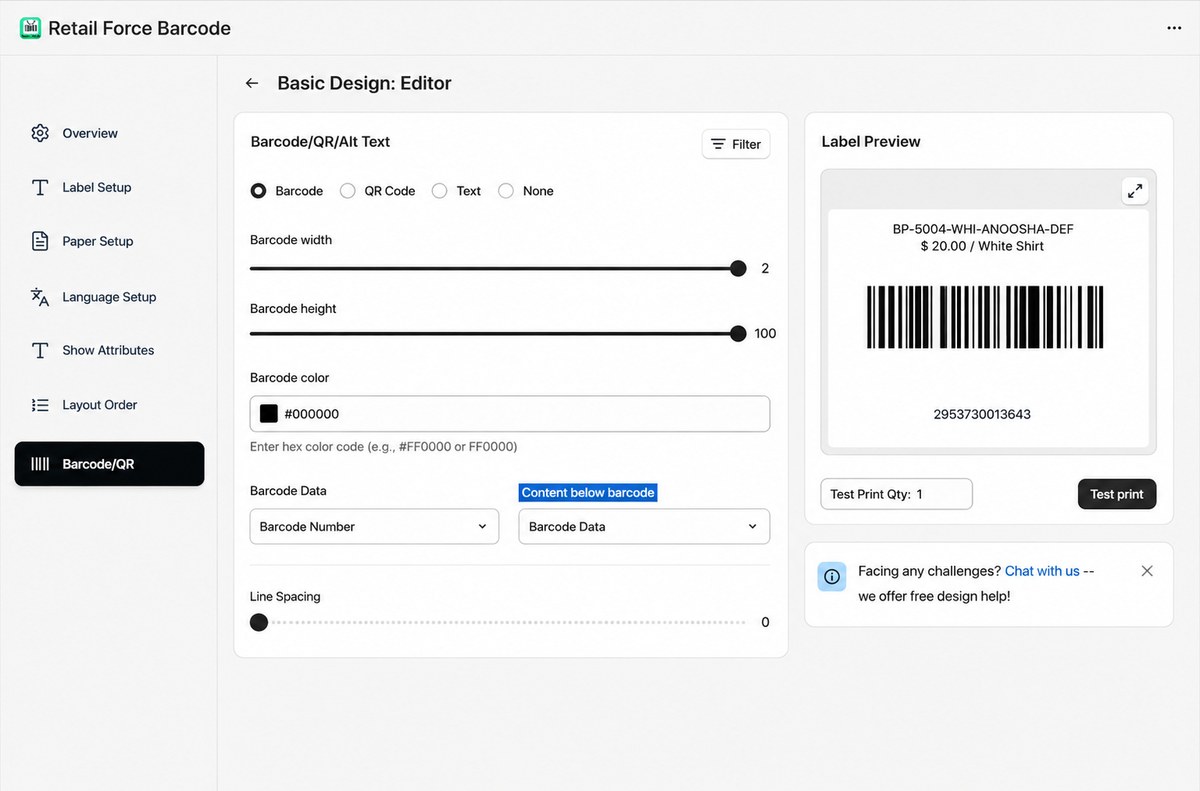
Task: Open the Barcode Data dropdown
Action: tap(374, 526)
